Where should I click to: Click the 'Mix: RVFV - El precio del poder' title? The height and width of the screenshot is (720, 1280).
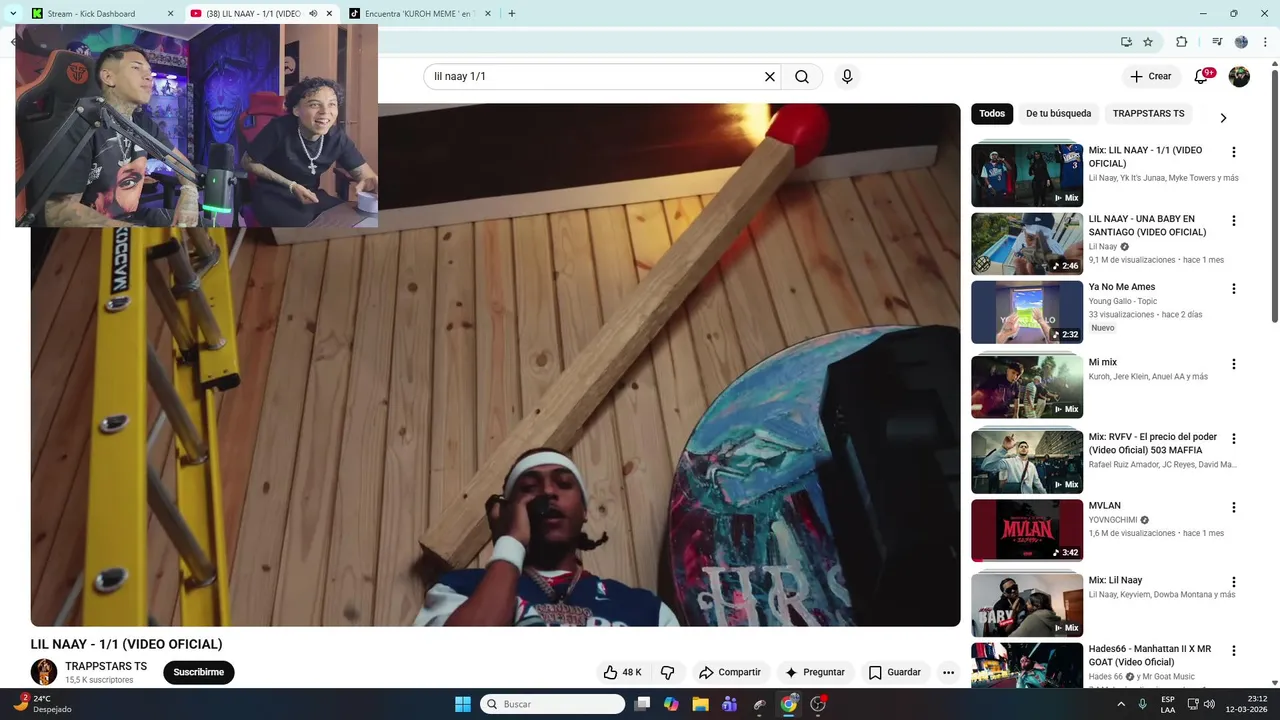(x=1153, y=443)
